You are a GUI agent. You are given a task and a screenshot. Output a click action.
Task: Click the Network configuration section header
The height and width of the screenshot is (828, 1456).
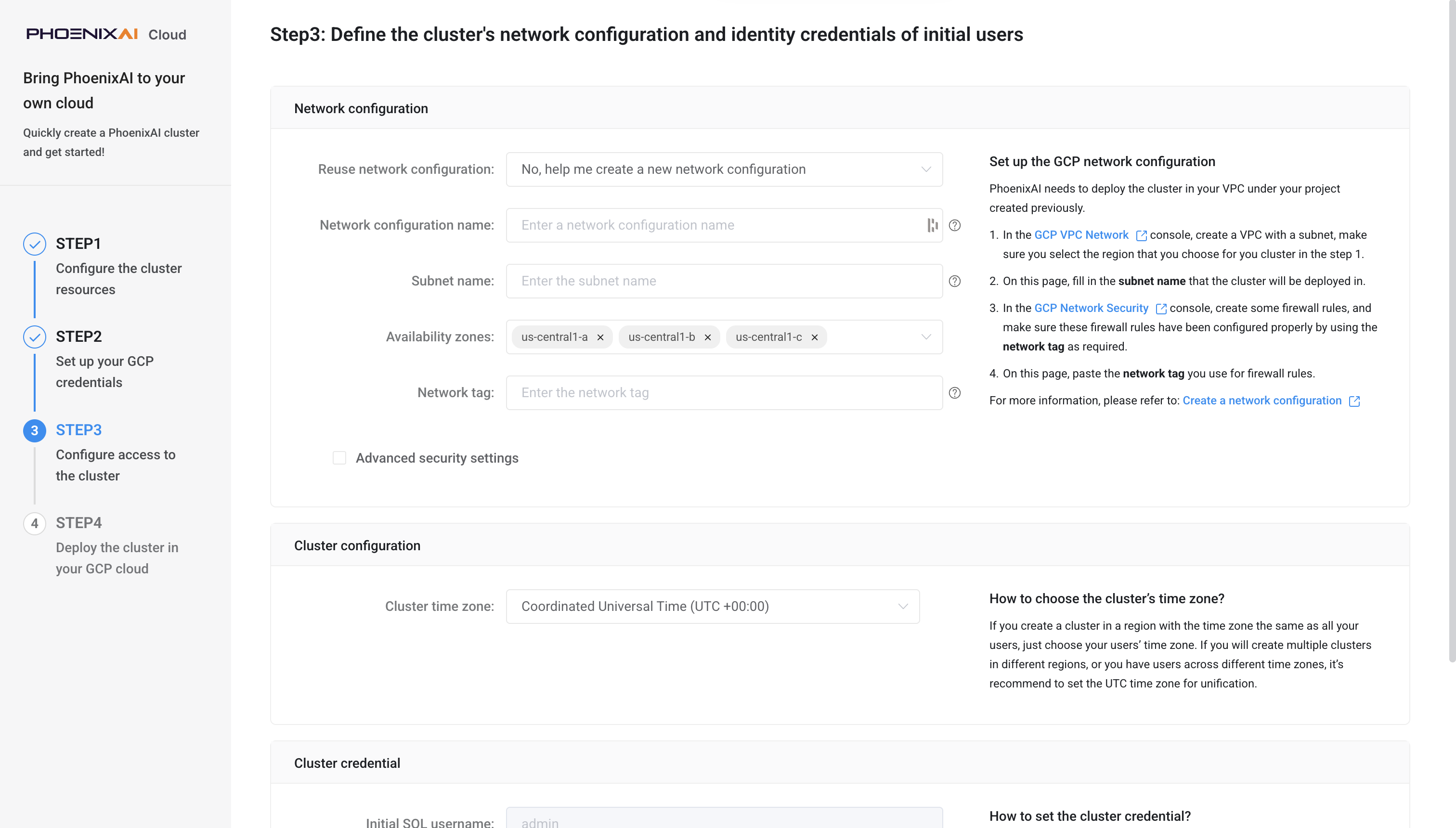point(840,108)
